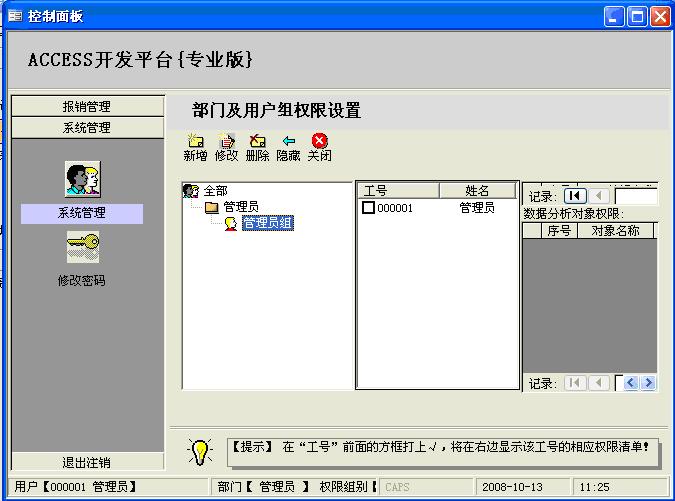The width and height of the screenshot is (675, 501).
Task: Click the 新增 (add) toolbar icon
Action: pos(195,141)
